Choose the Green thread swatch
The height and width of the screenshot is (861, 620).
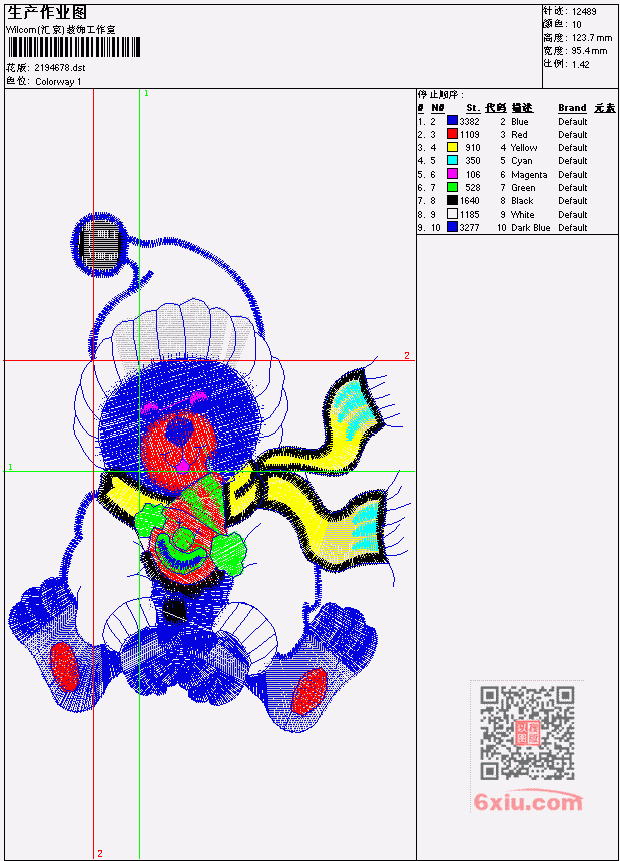tap(452, 187)
